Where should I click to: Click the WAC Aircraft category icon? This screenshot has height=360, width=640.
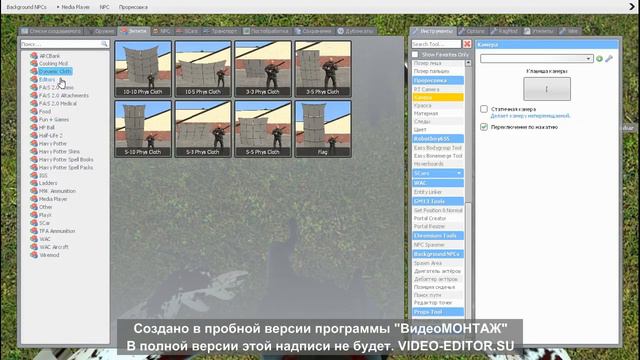click(x=34, y=247)
